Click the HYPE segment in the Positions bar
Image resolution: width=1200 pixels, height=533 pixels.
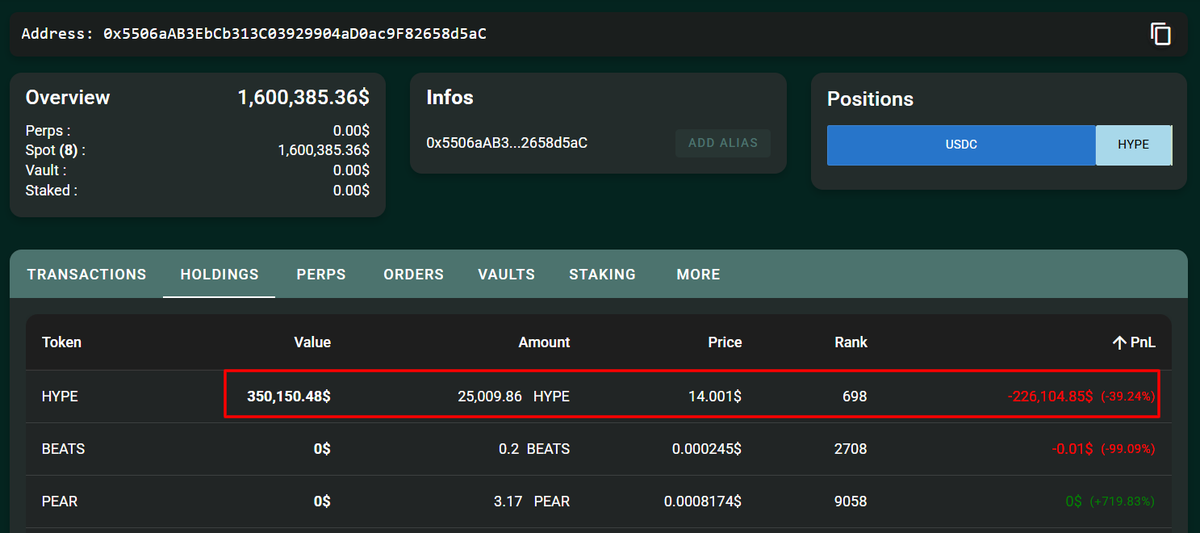click(x=1134, y=145)
